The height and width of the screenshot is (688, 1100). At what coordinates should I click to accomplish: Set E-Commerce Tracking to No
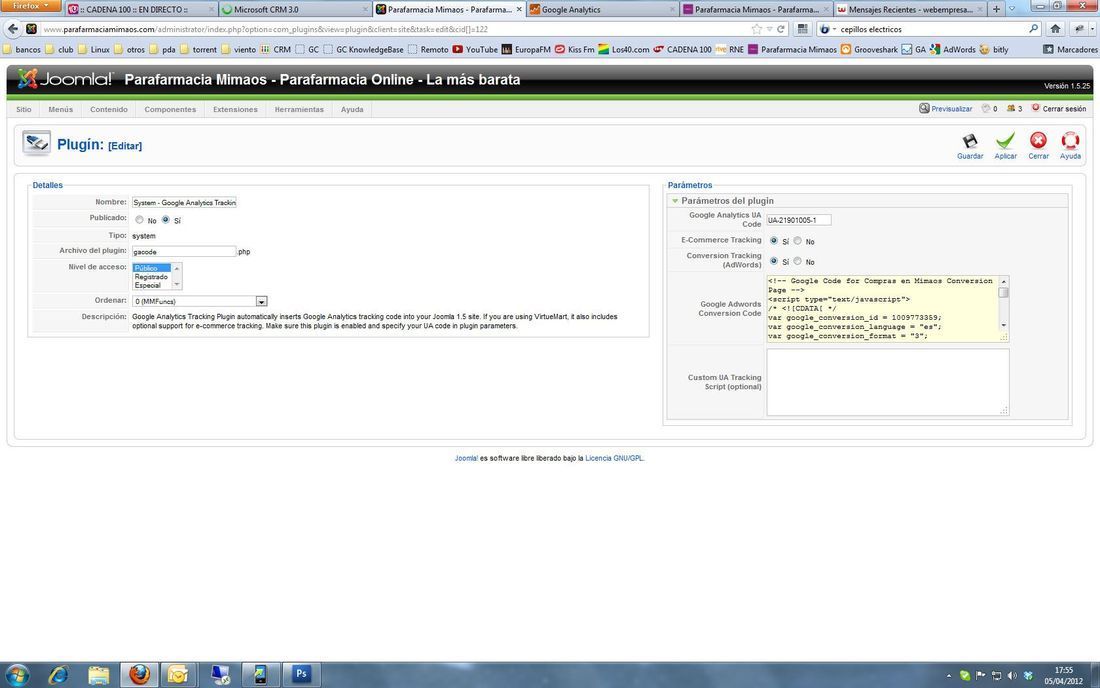pos(798,241)
